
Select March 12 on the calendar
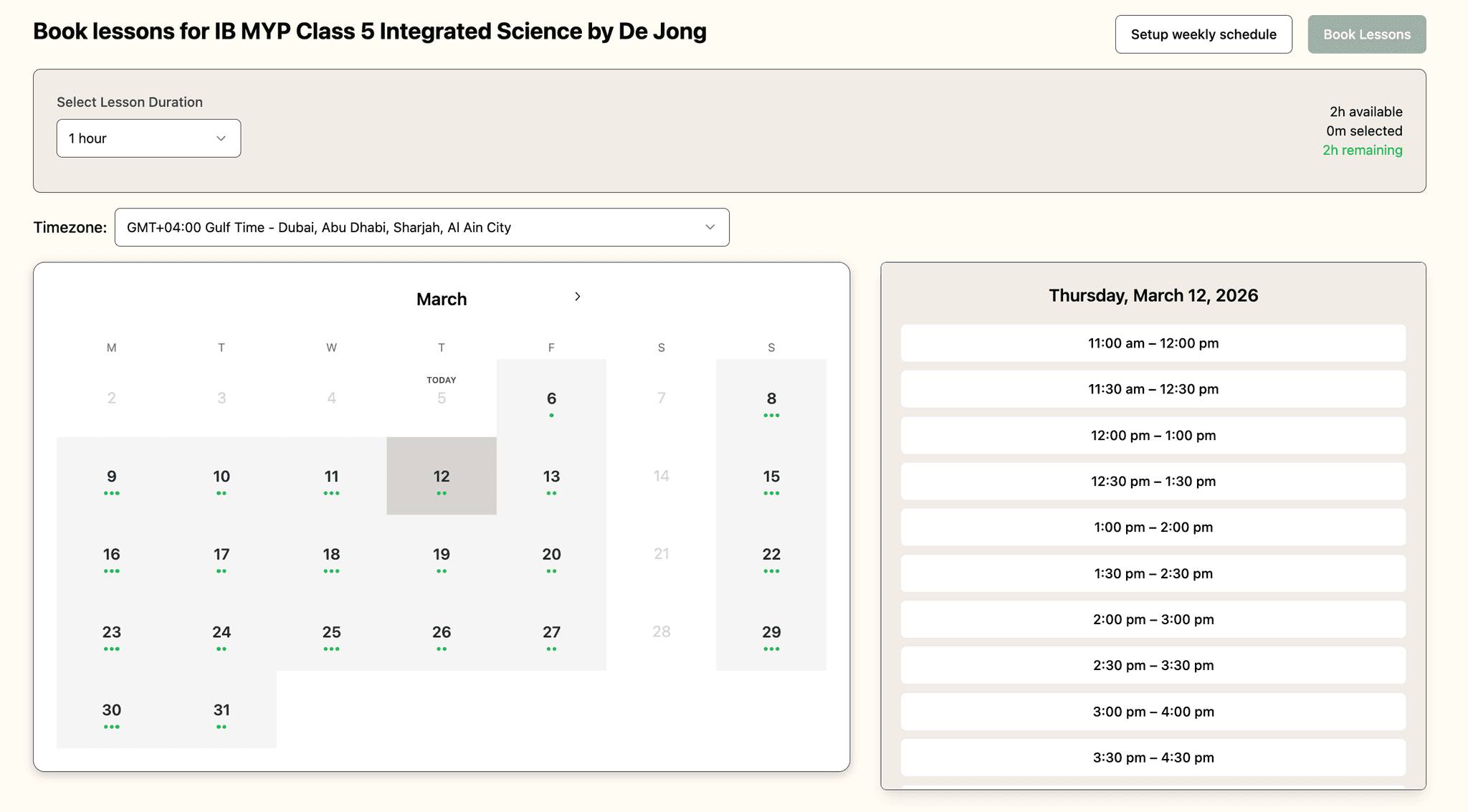coord(441,476)
